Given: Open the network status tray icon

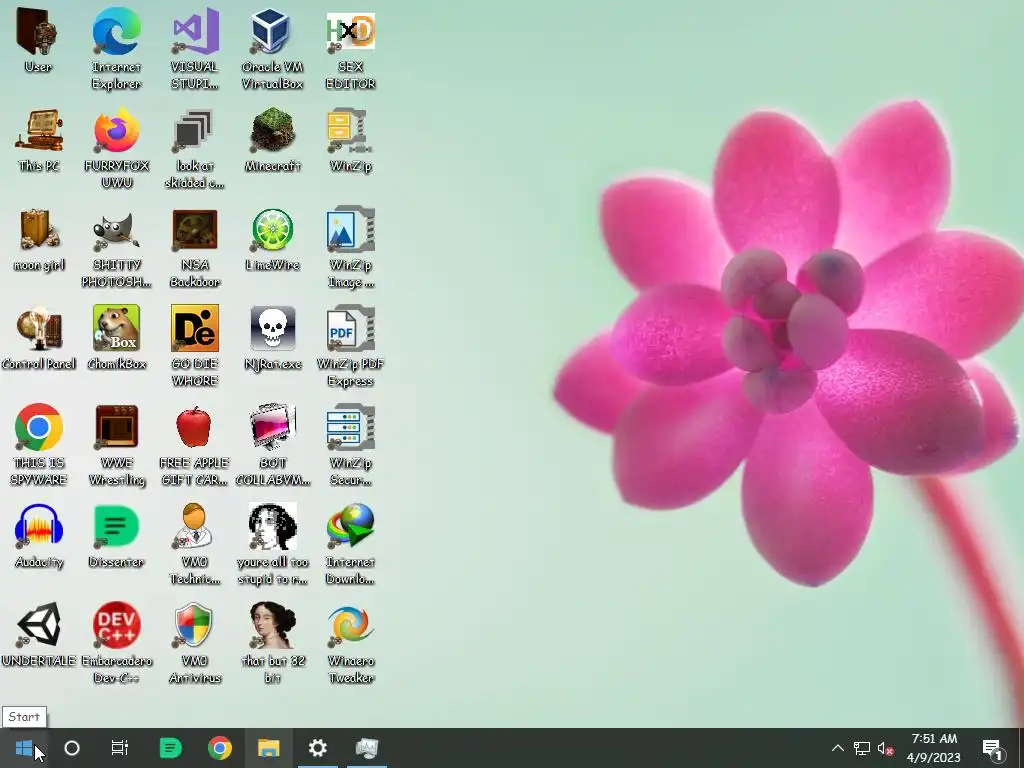Looking at the screenshot, I should [x=862, y=748].
